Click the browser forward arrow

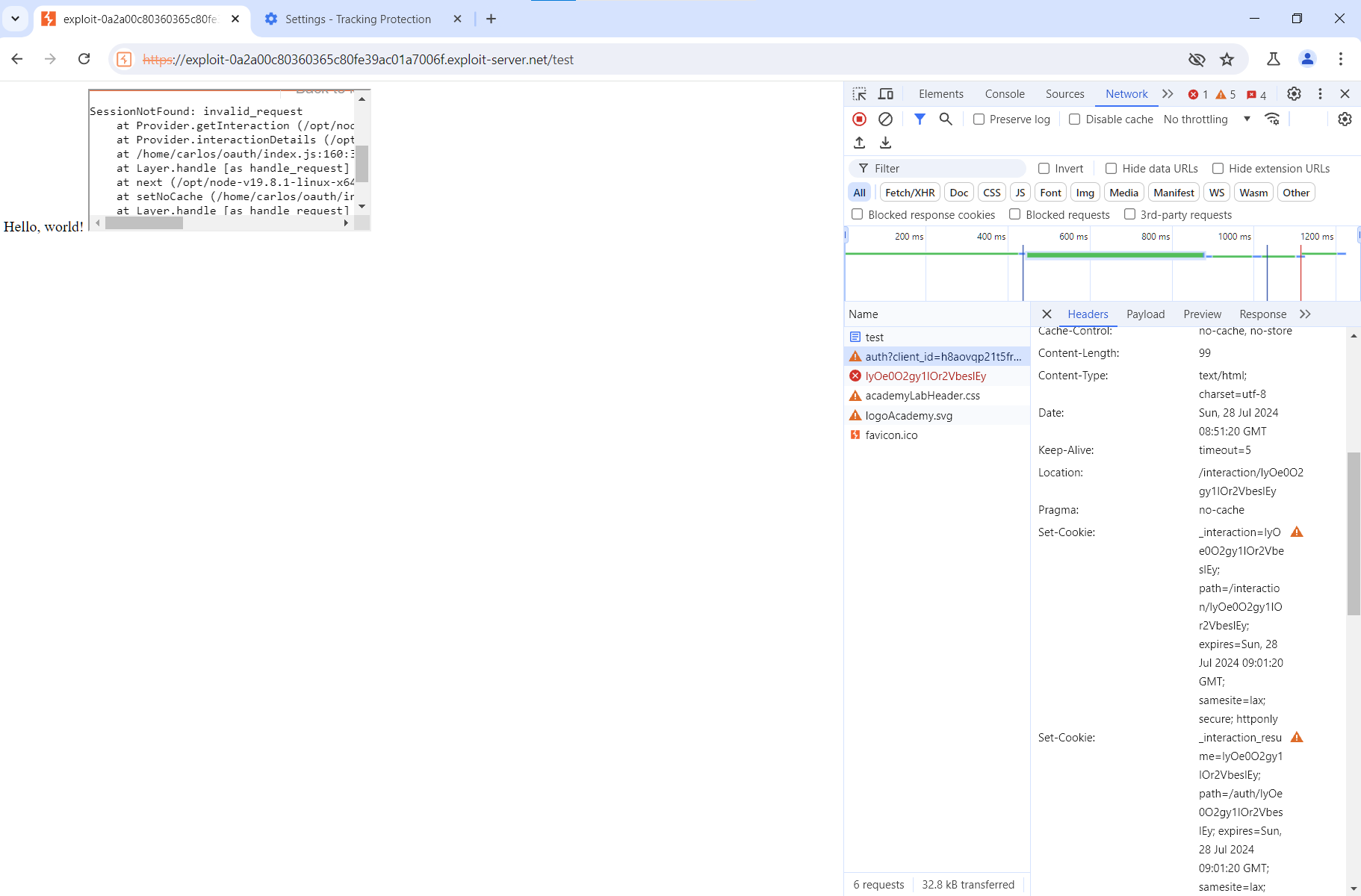tap(50, 59)
